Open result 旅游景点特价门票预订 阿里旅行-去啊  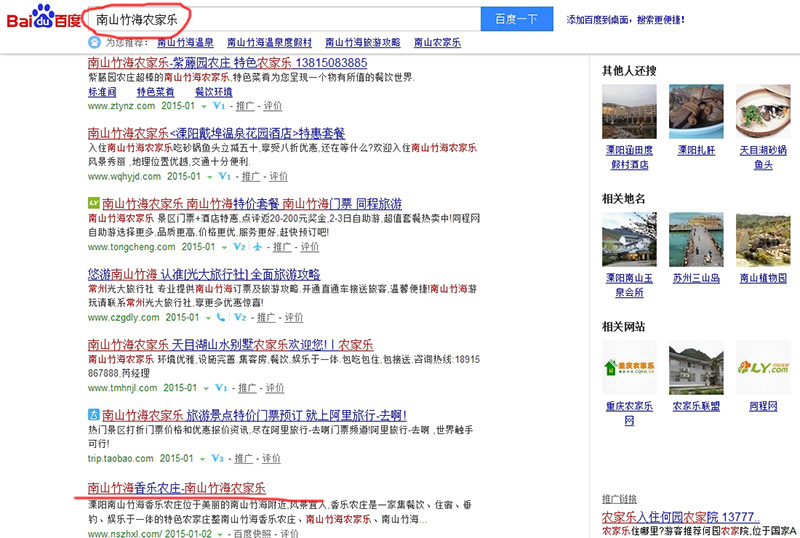pyautogui.click(x=254, y=415)
